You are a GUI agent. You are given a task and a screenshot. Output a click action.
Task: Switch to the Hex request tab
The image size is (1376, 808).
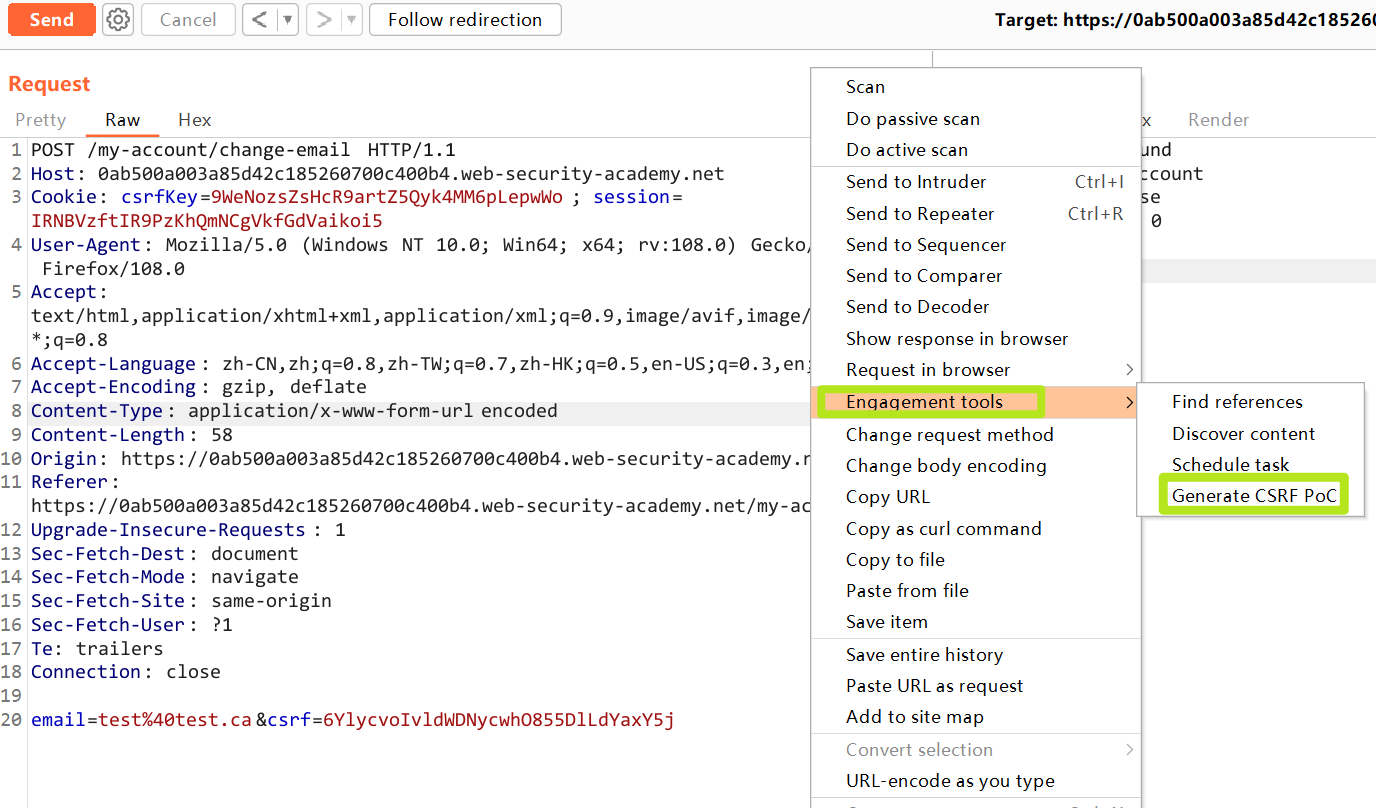pyautogui.click(x=195, y=120)
